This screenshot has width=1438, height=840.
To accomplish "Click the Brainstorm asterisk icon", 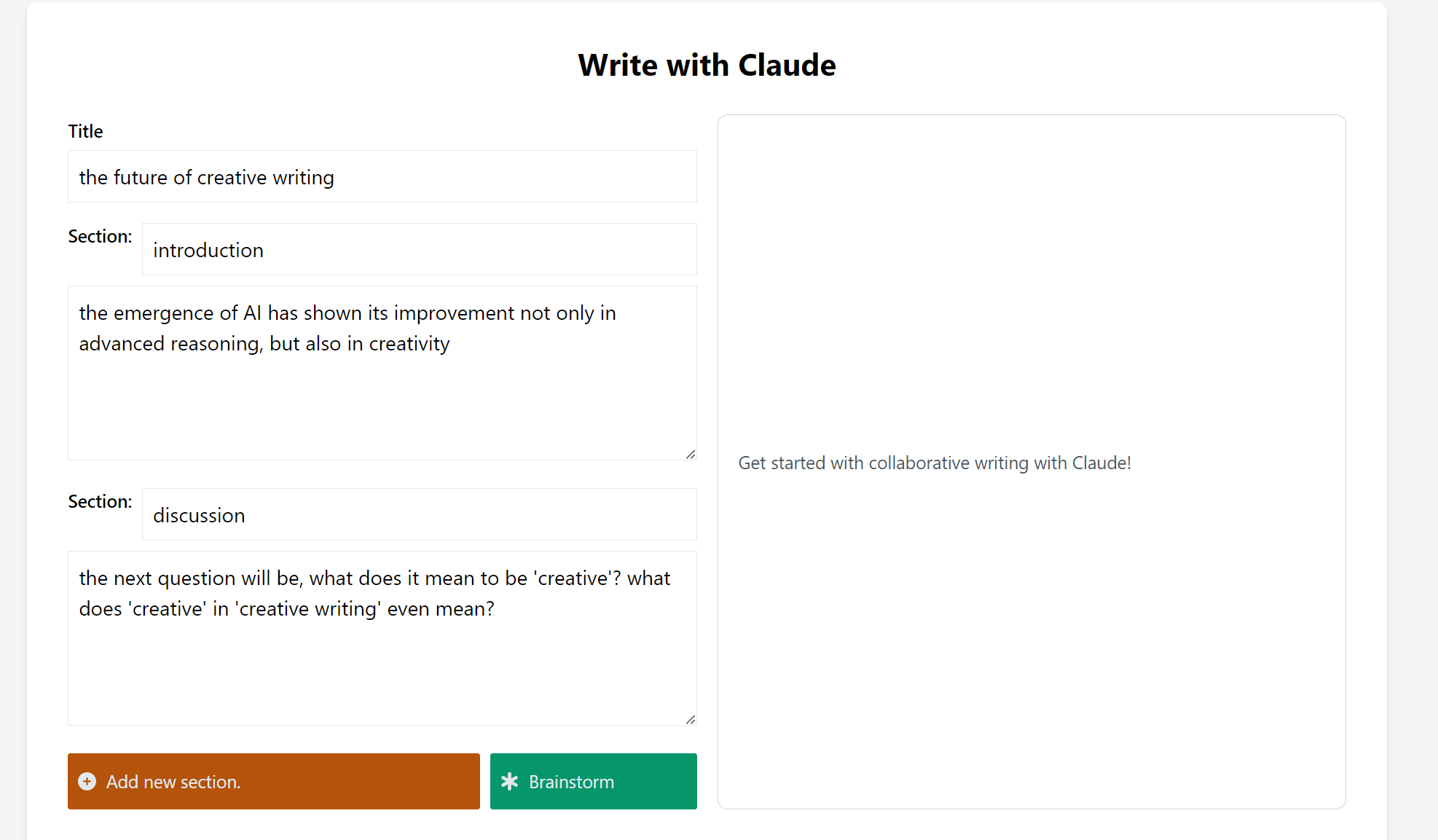I will [509, 782].
